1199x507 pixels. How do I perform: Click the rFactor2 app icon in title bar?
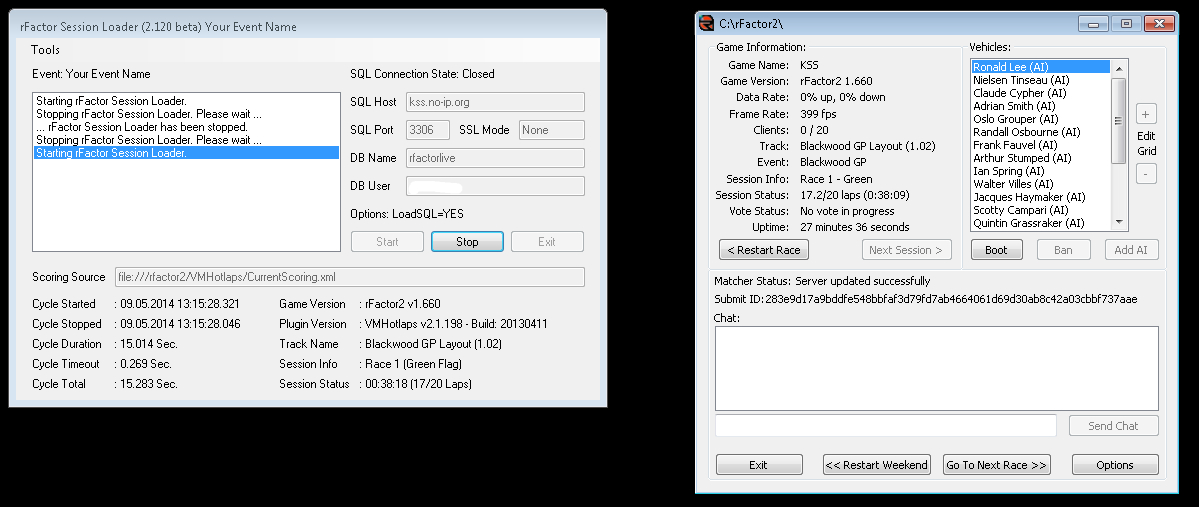(x=708, y=23)
